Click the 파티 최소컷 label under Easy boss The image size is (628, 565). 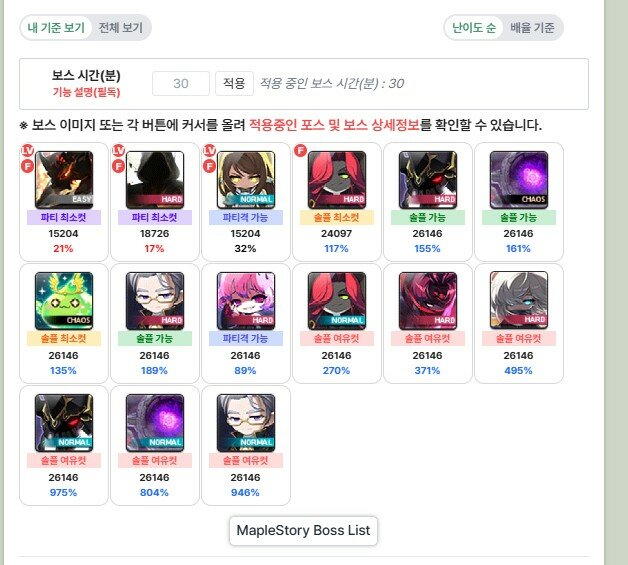pyautogui.click(x=64, y=217)
